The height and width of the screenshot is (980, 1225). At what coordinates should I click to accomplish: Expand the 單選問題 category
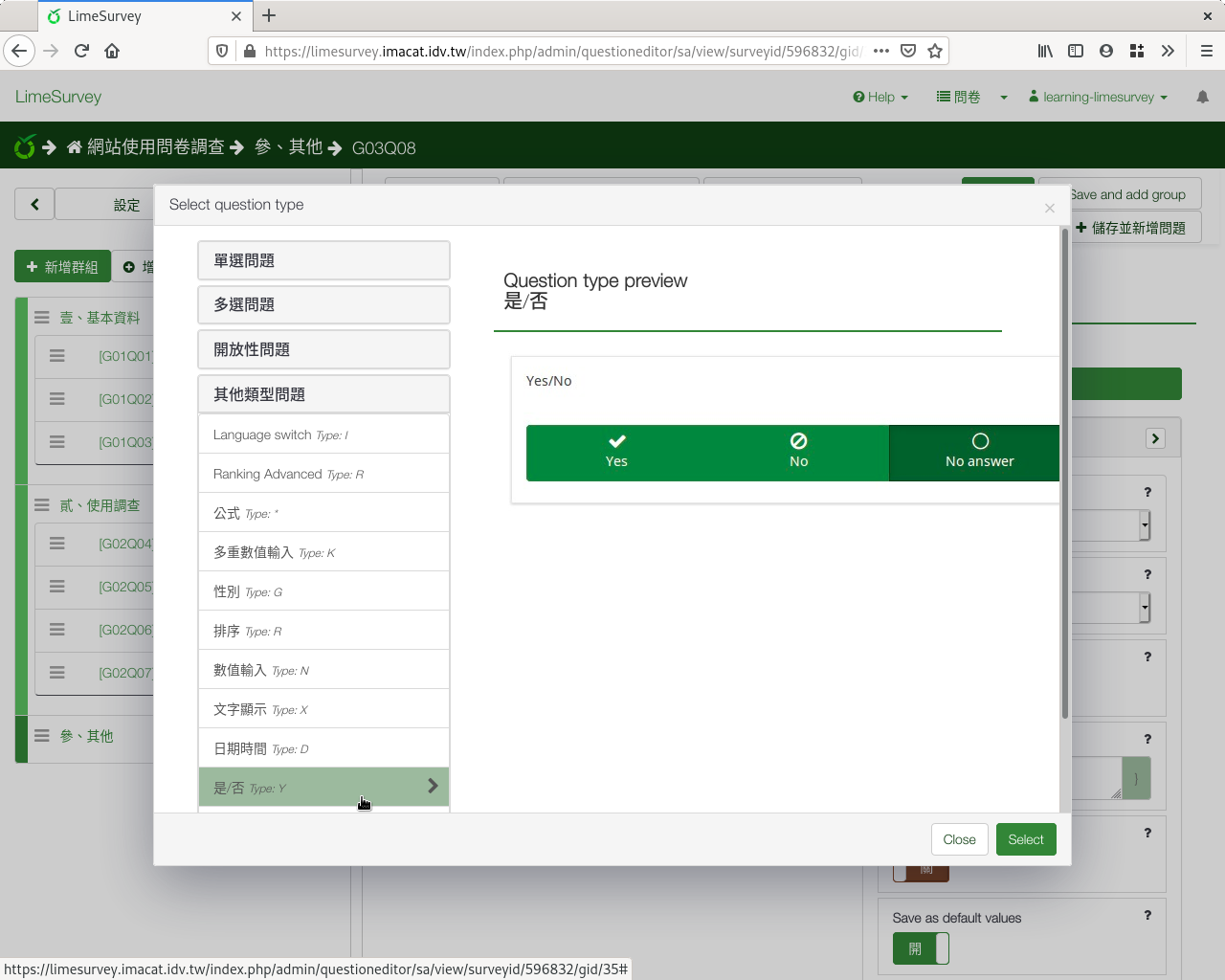pos(323,260)
